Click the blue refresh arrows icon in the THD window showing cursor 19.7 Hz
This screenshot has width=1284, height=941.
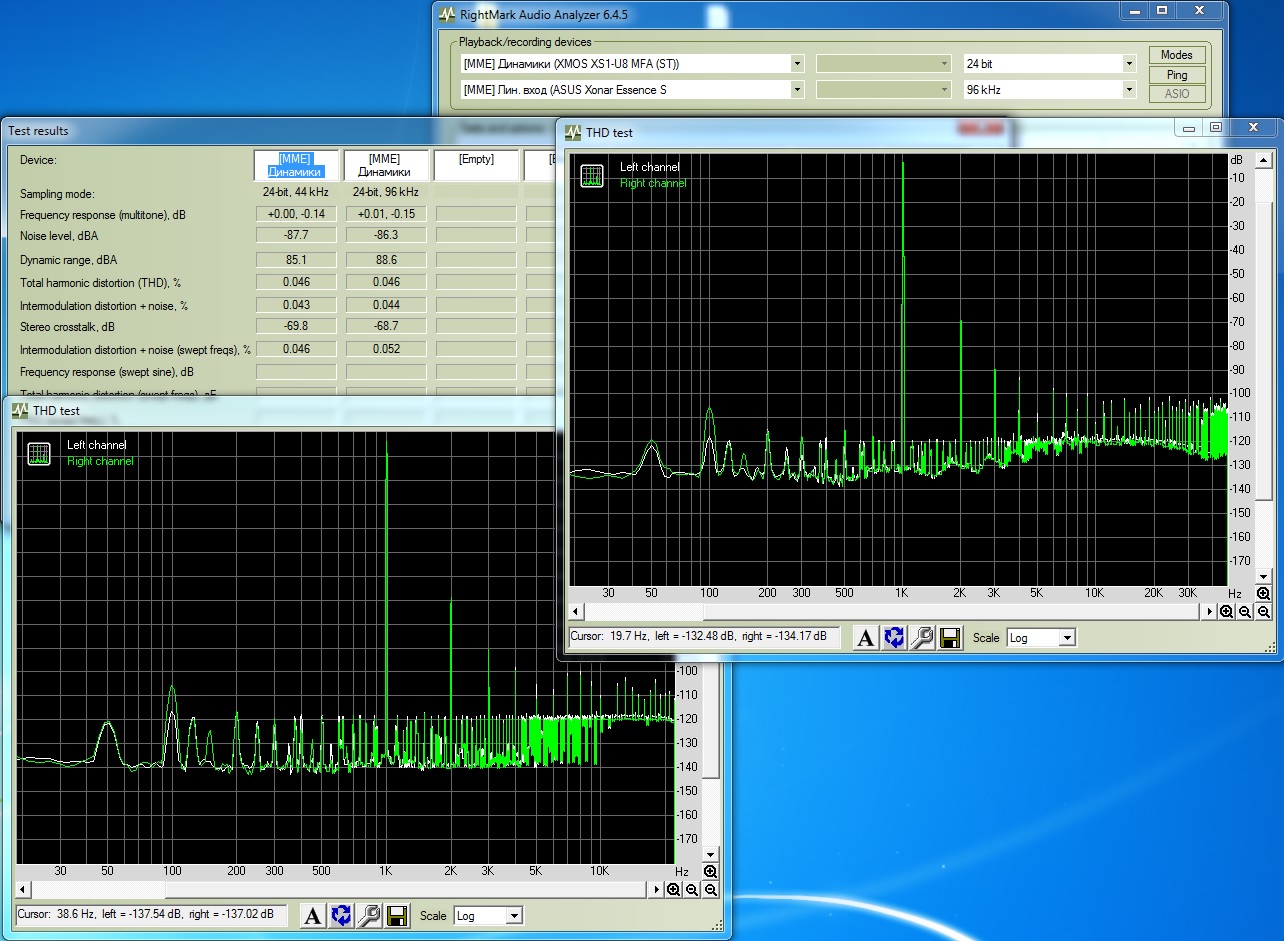(894, 638)
